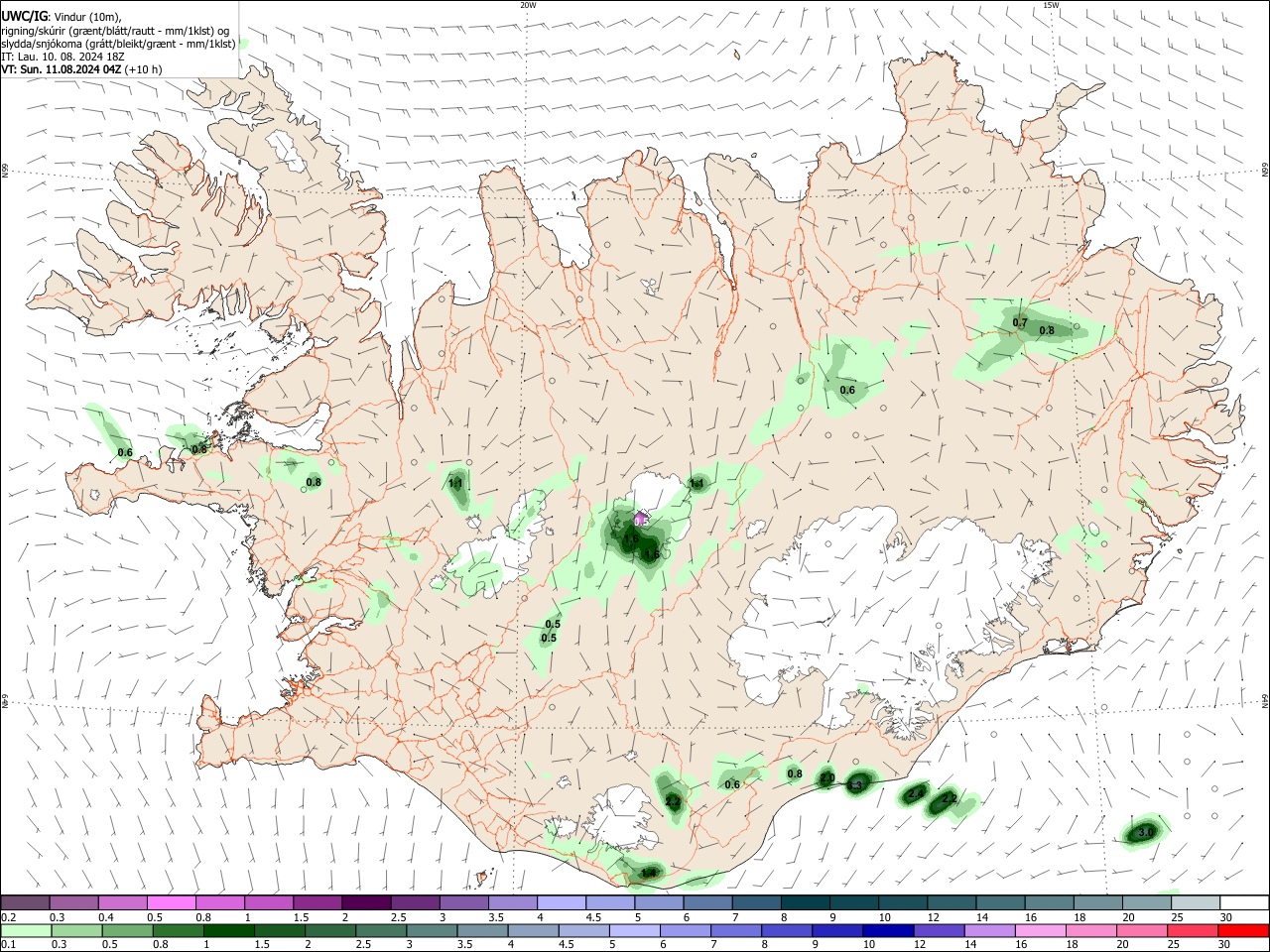
Task: Click the 6 slate-blue swatch in upper scale
Action: pos(708,902)
